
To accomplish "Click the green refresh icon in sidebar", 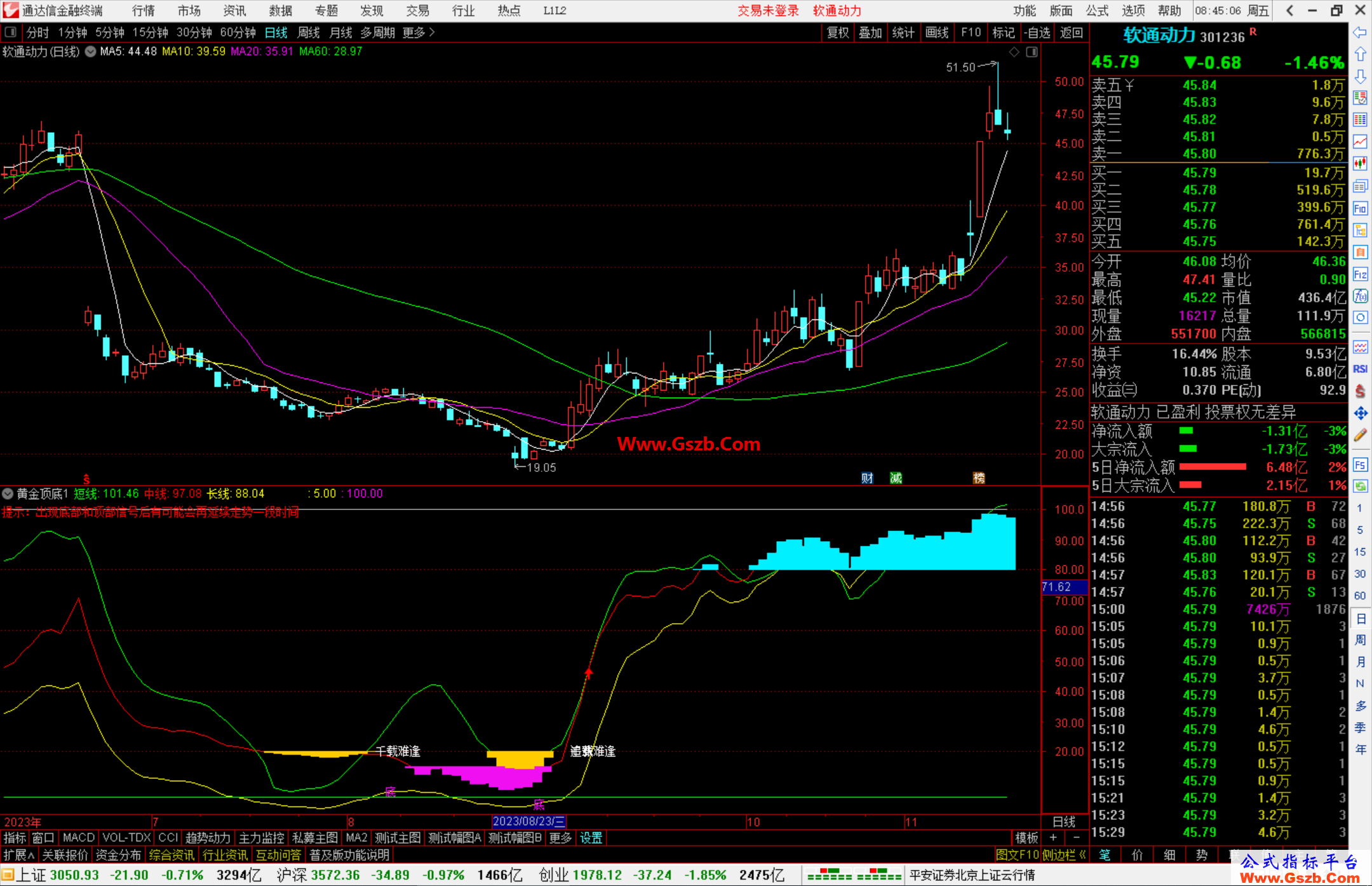I will pyautogui.click(x=1360, y=486).
